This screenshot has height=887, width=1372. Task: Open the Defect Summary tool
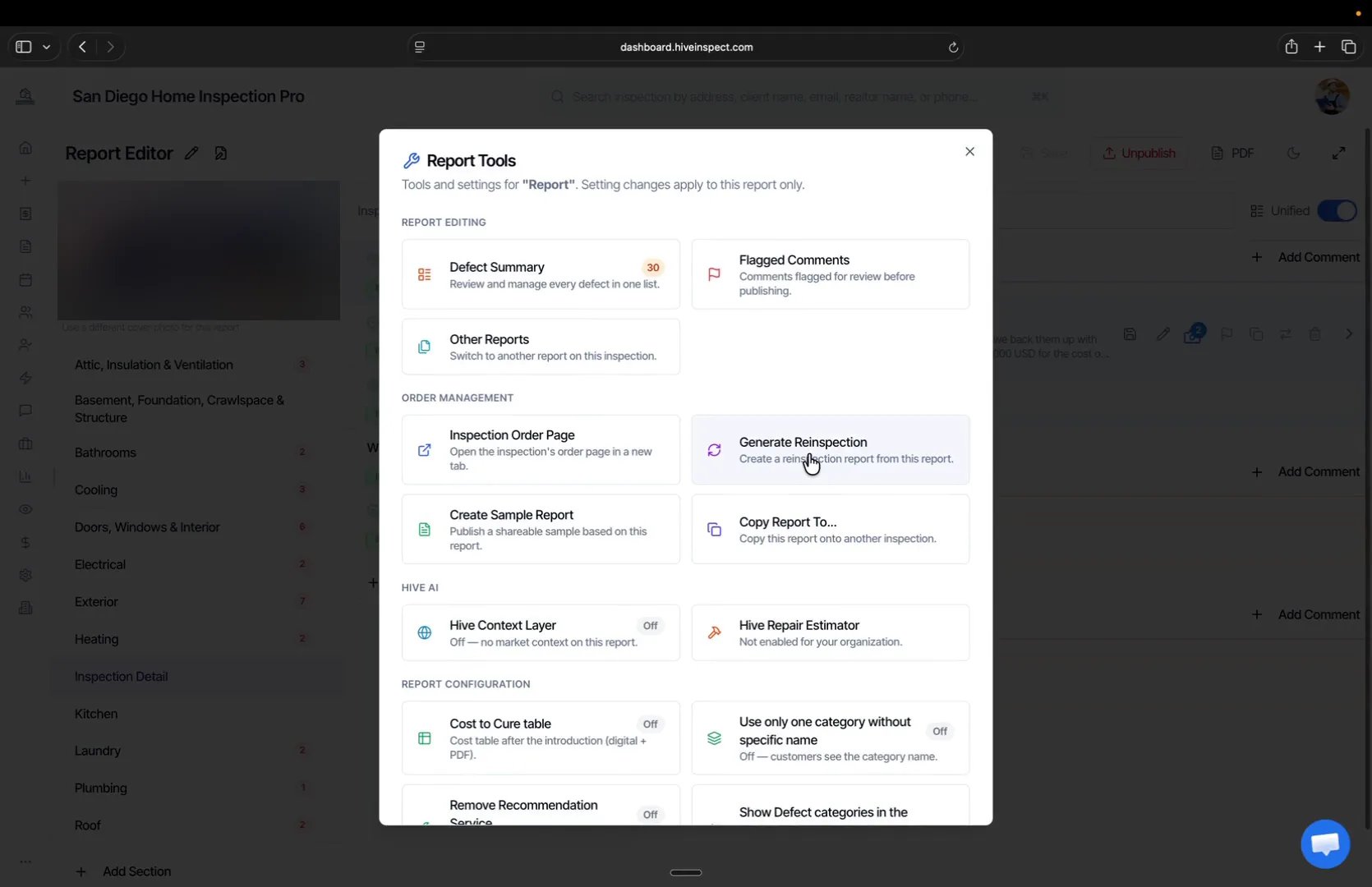pos(541,274)
